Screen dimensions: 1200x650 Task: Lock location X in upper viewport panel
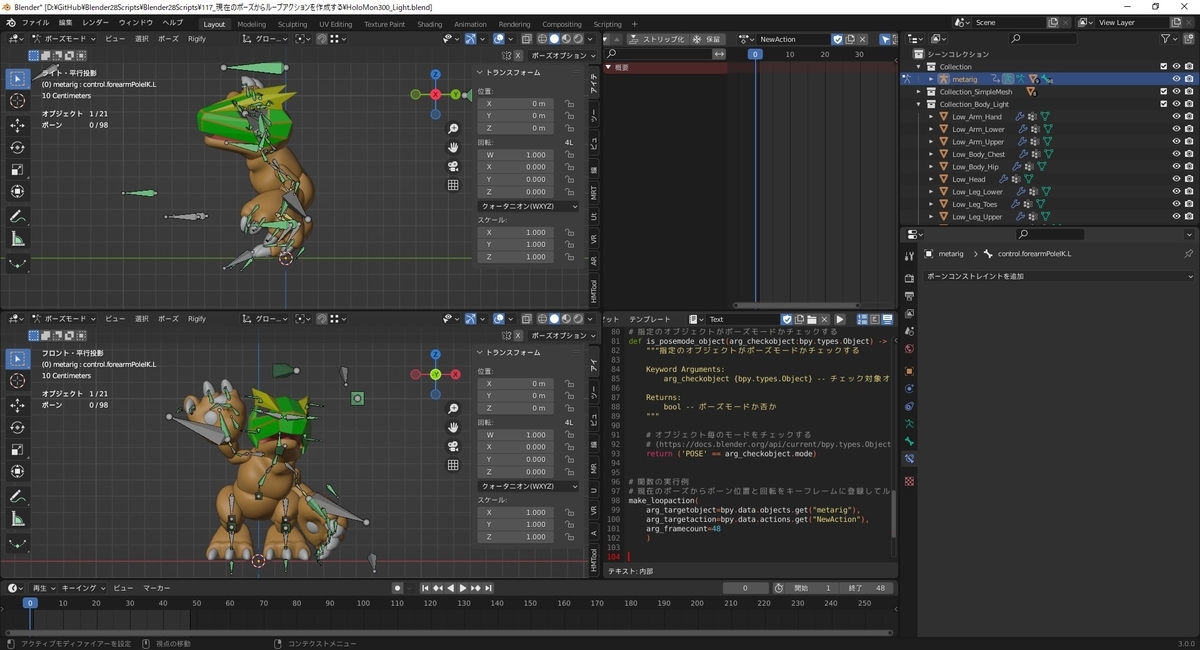[x=569, y=103]
